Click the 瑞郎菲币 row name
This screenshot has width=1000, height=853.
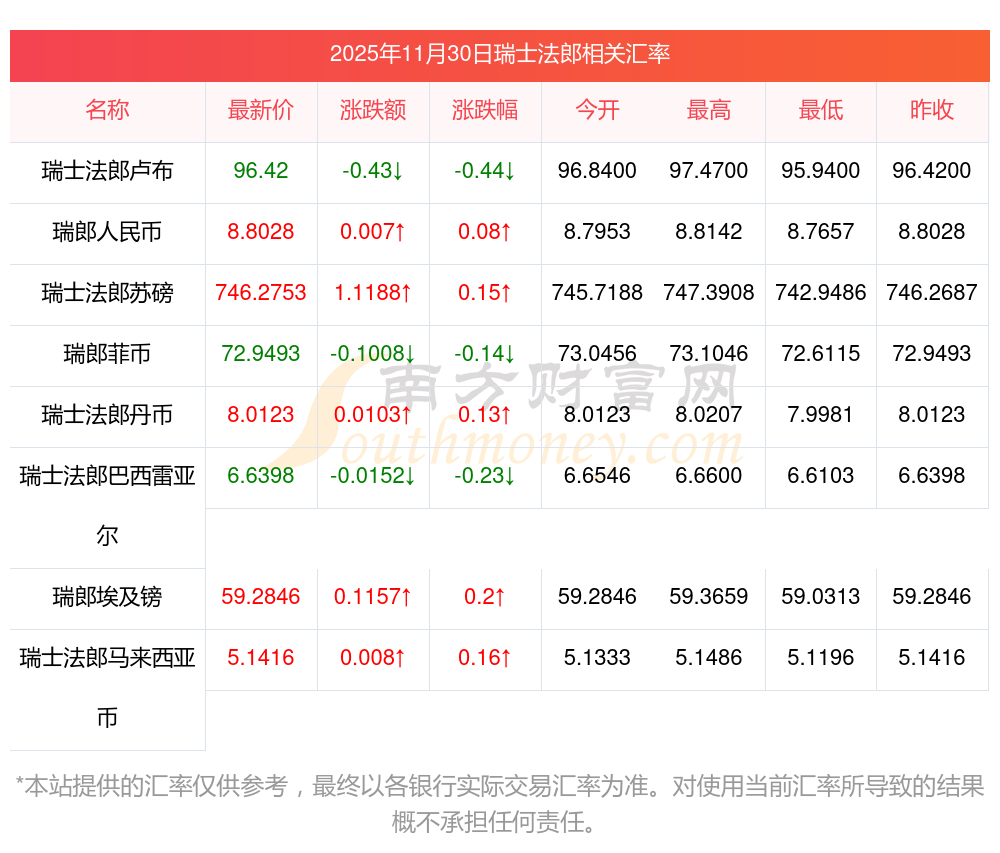click(x=107, y=353)
